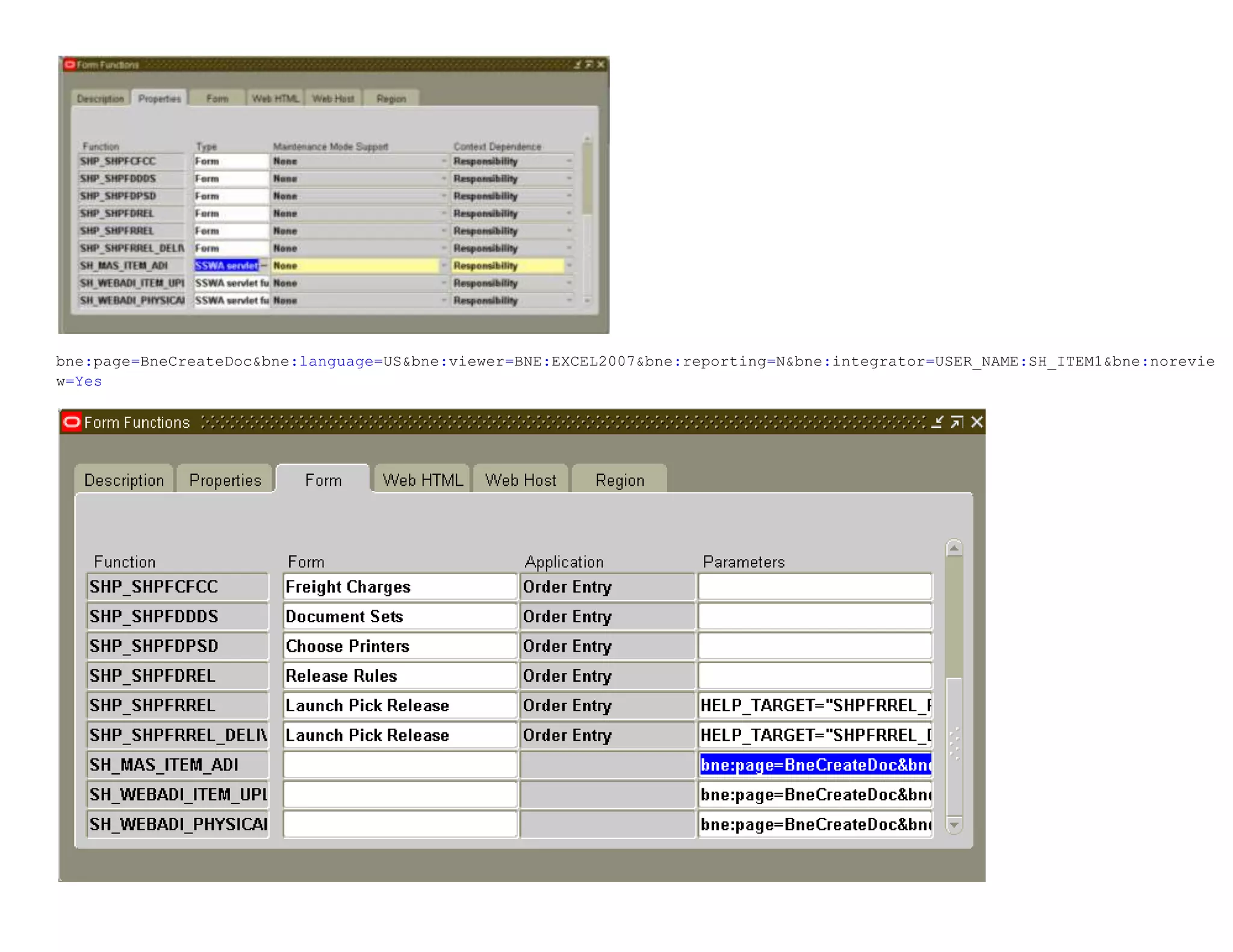The height and width of the screenshot is (952, 1233).
Task: Click scroll-up arrow in lower window scrollbar
Action: pyautogui.click(x=954, y=548)
